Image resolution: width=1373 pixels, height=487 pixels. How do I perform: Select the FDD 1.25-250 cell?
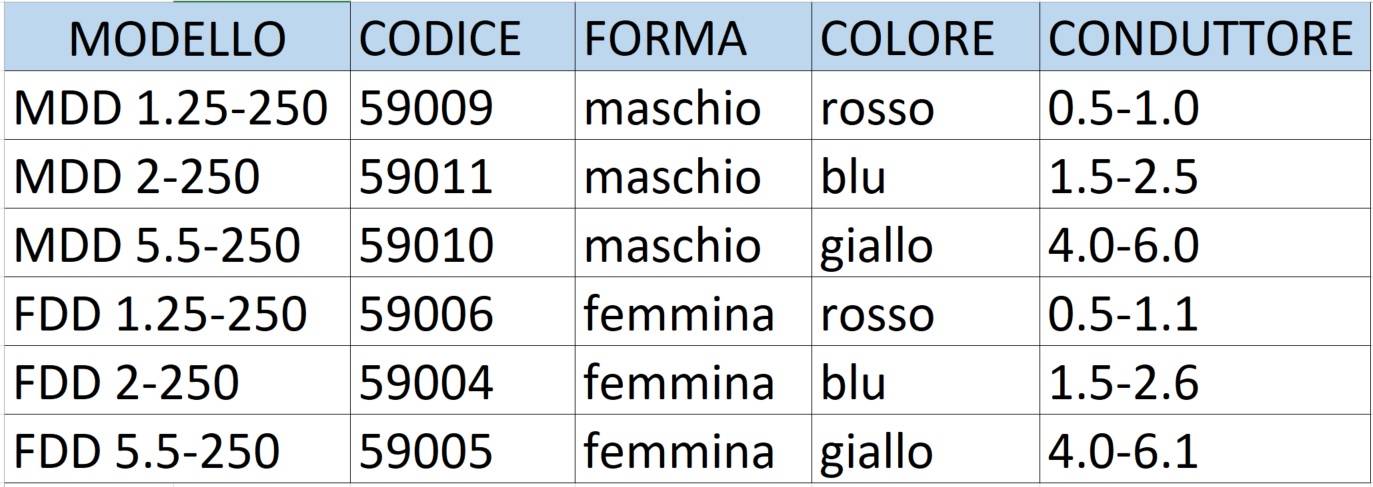point(177,313)
